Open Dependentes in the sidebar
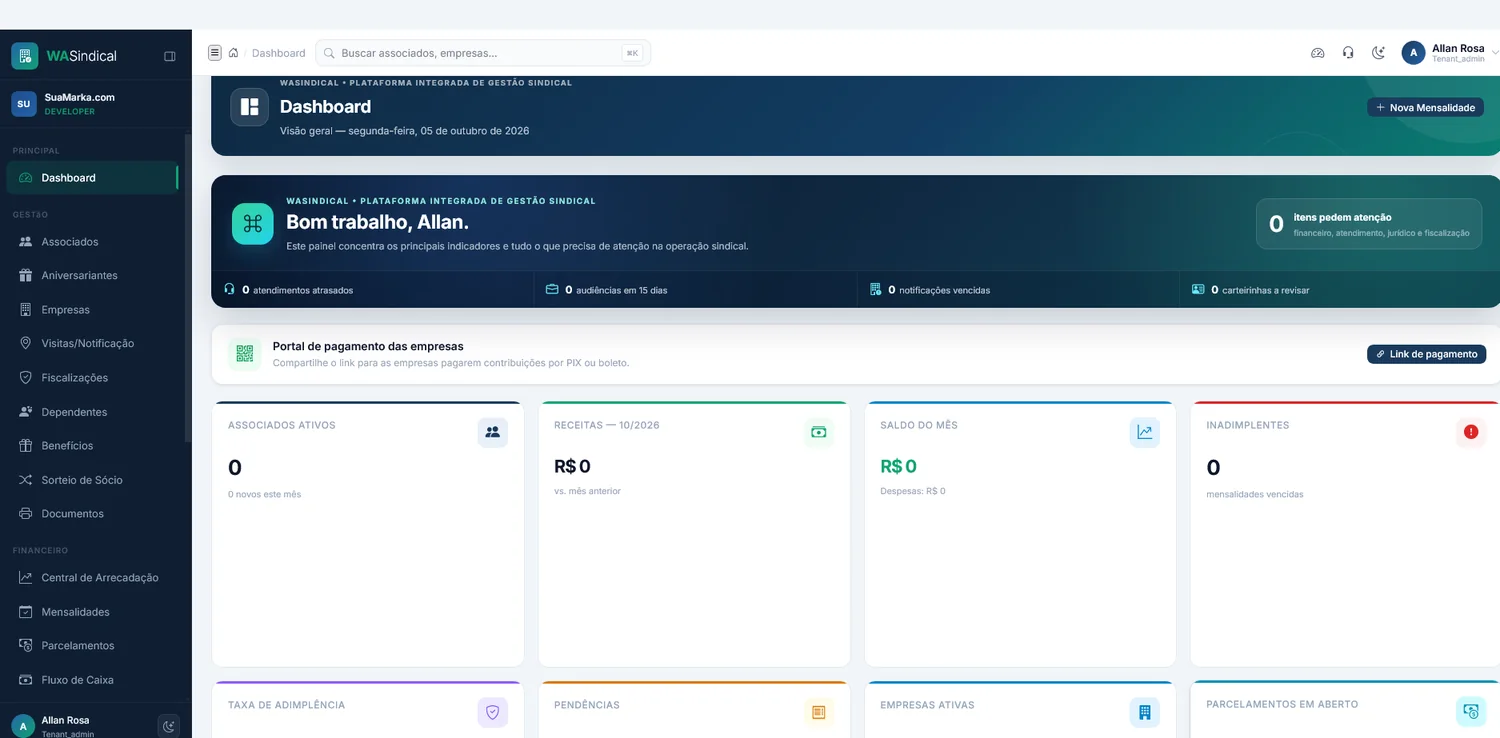 [x=92, y=412]
